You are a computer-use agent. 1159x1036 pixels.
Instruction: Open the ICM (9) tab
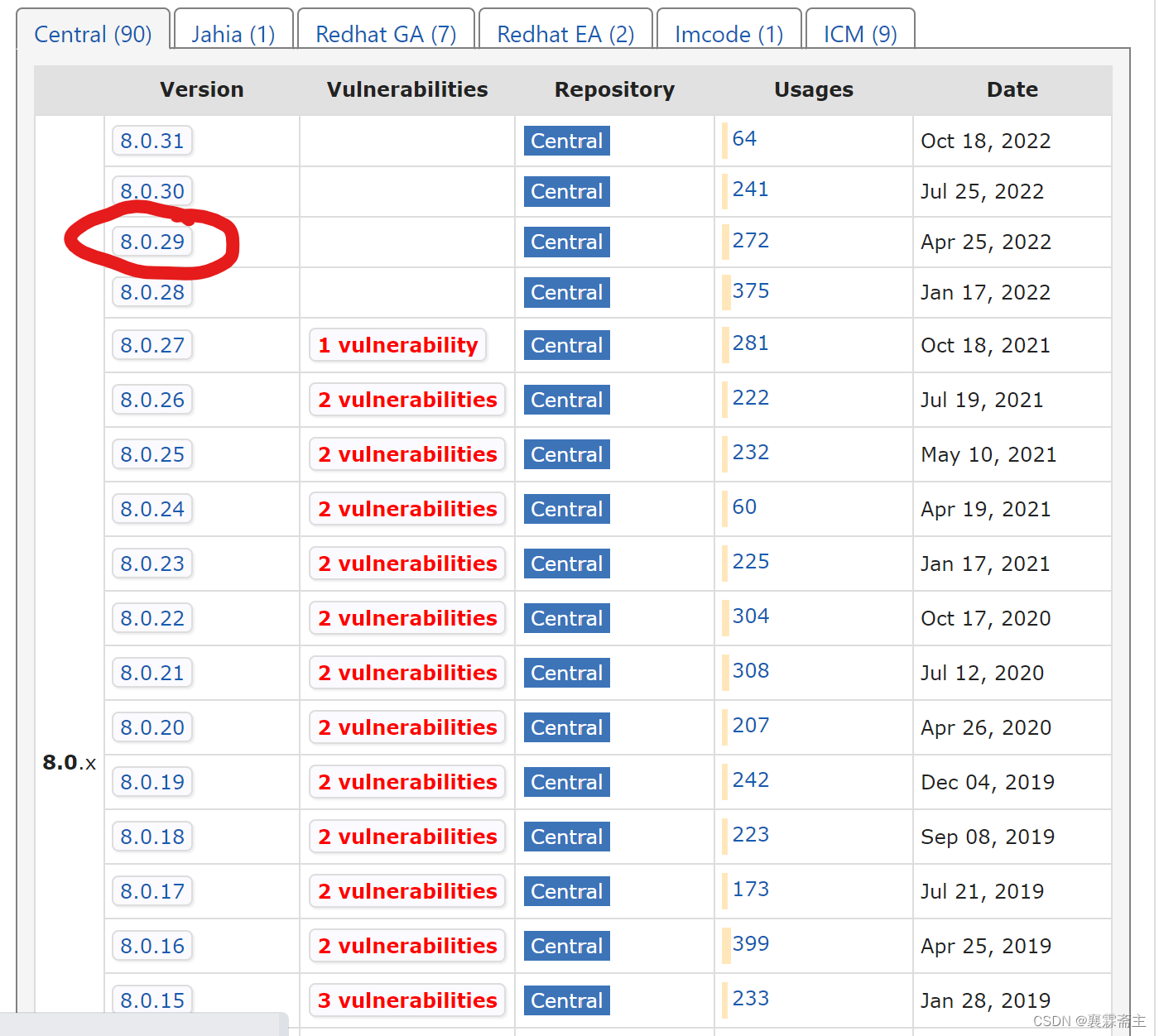click(x=859, y=34)
